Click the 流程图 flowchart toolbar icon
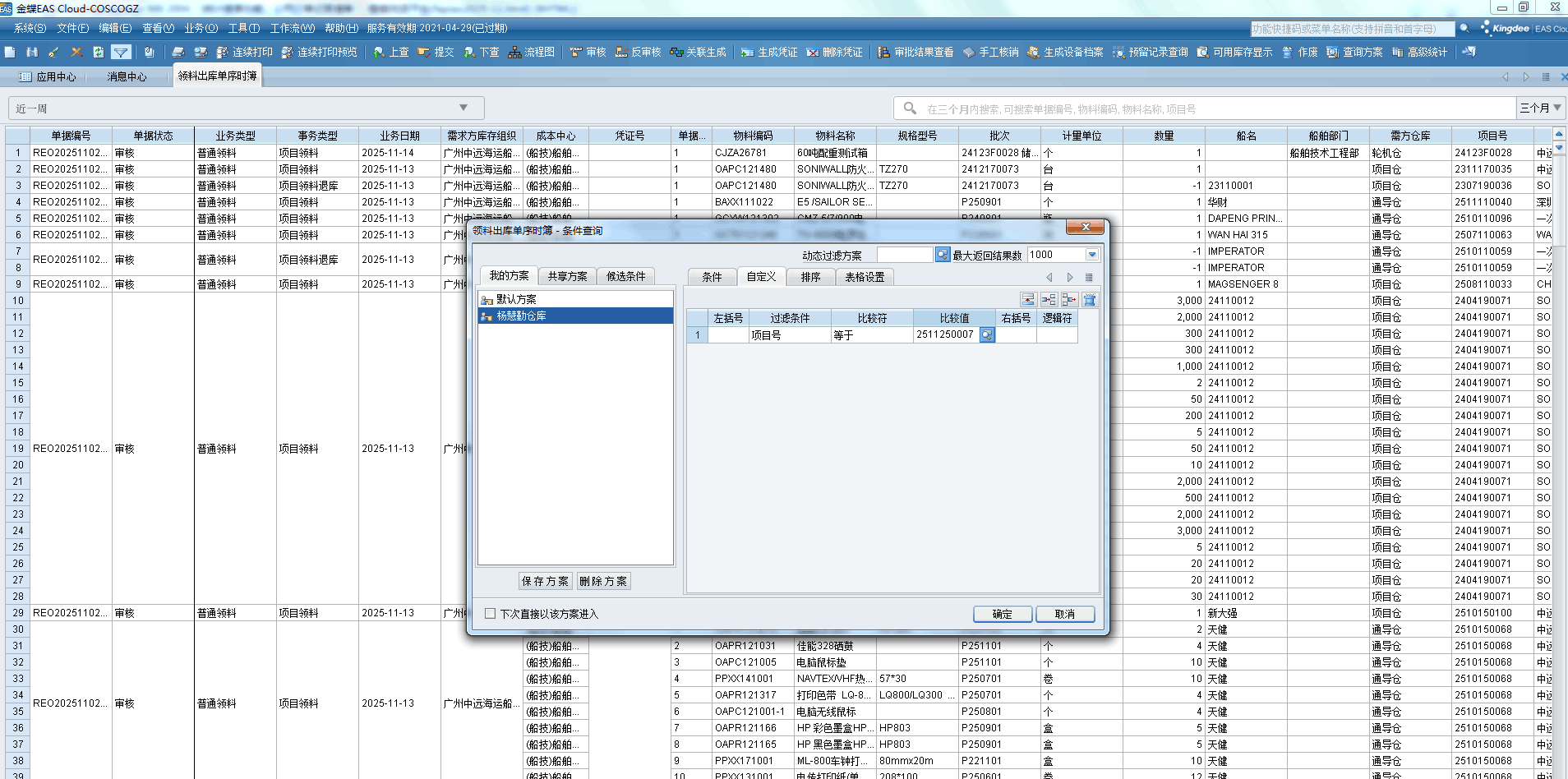1568x779 pixels. [x=531, y=52]
